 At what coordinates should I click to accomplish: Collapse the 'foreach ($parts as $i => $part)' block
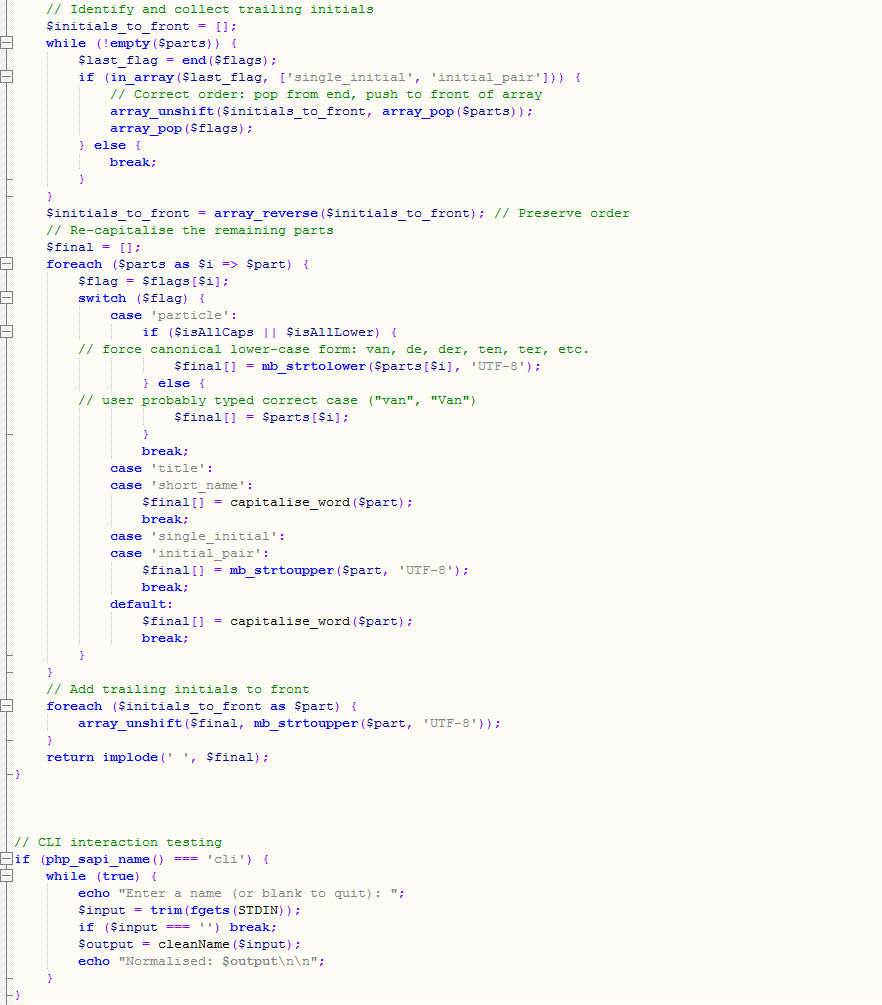tap(6, 264)
